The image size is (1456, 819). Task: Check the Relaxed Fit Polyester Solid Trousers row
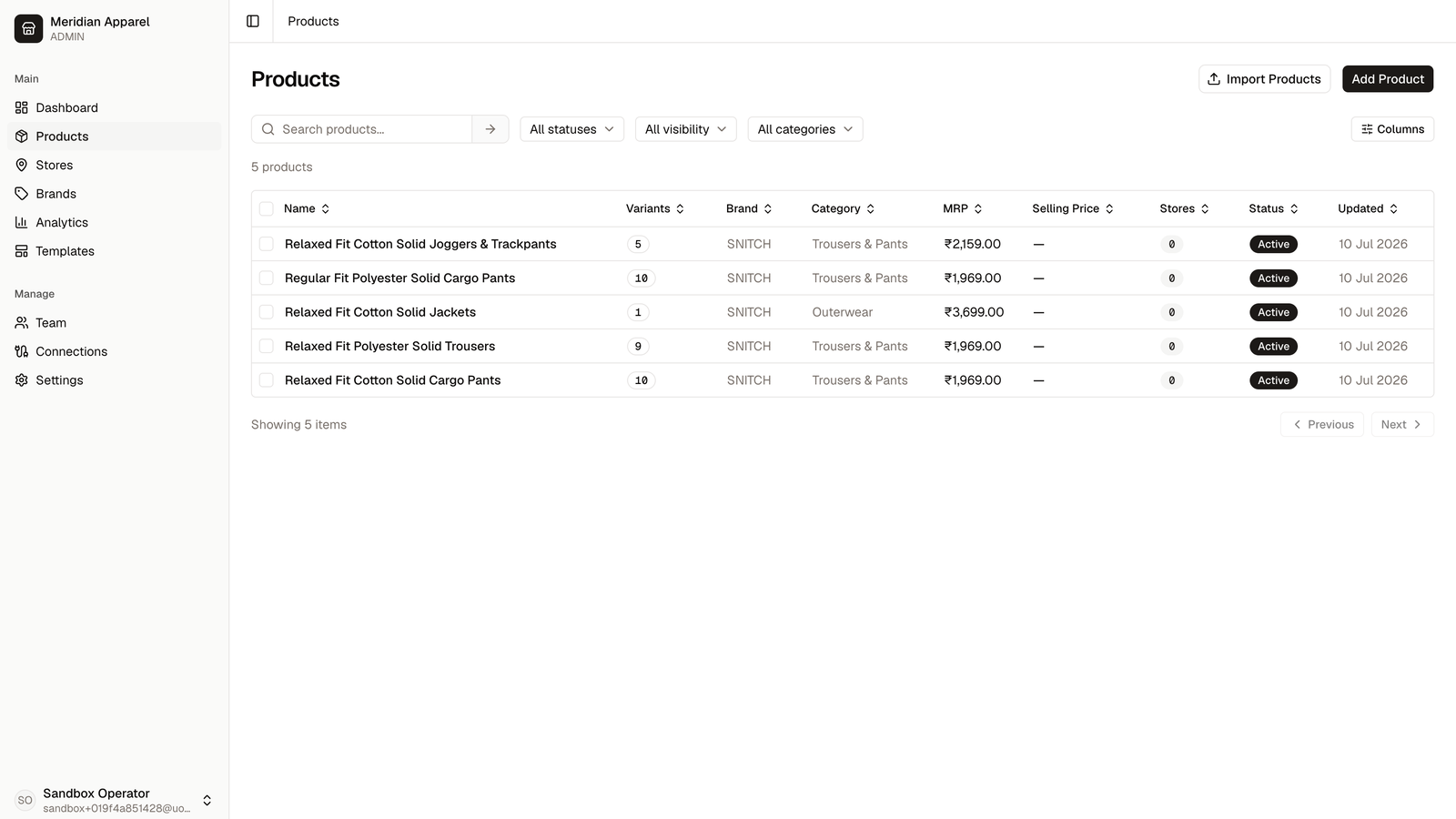click(x=267, y=347)
